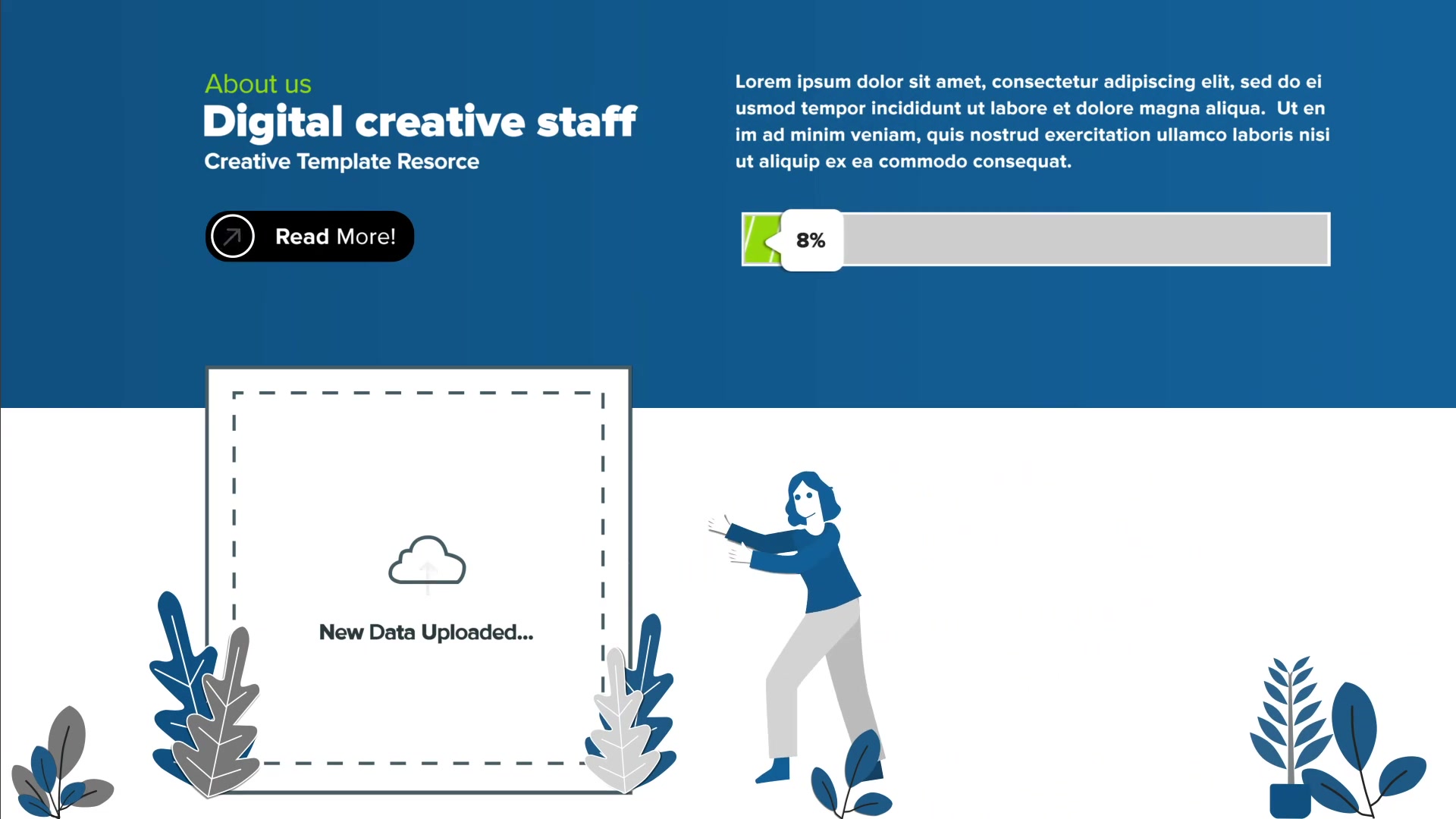Click the About us label link
This screenshot has width=1456, height=819.
pos(257,84)
